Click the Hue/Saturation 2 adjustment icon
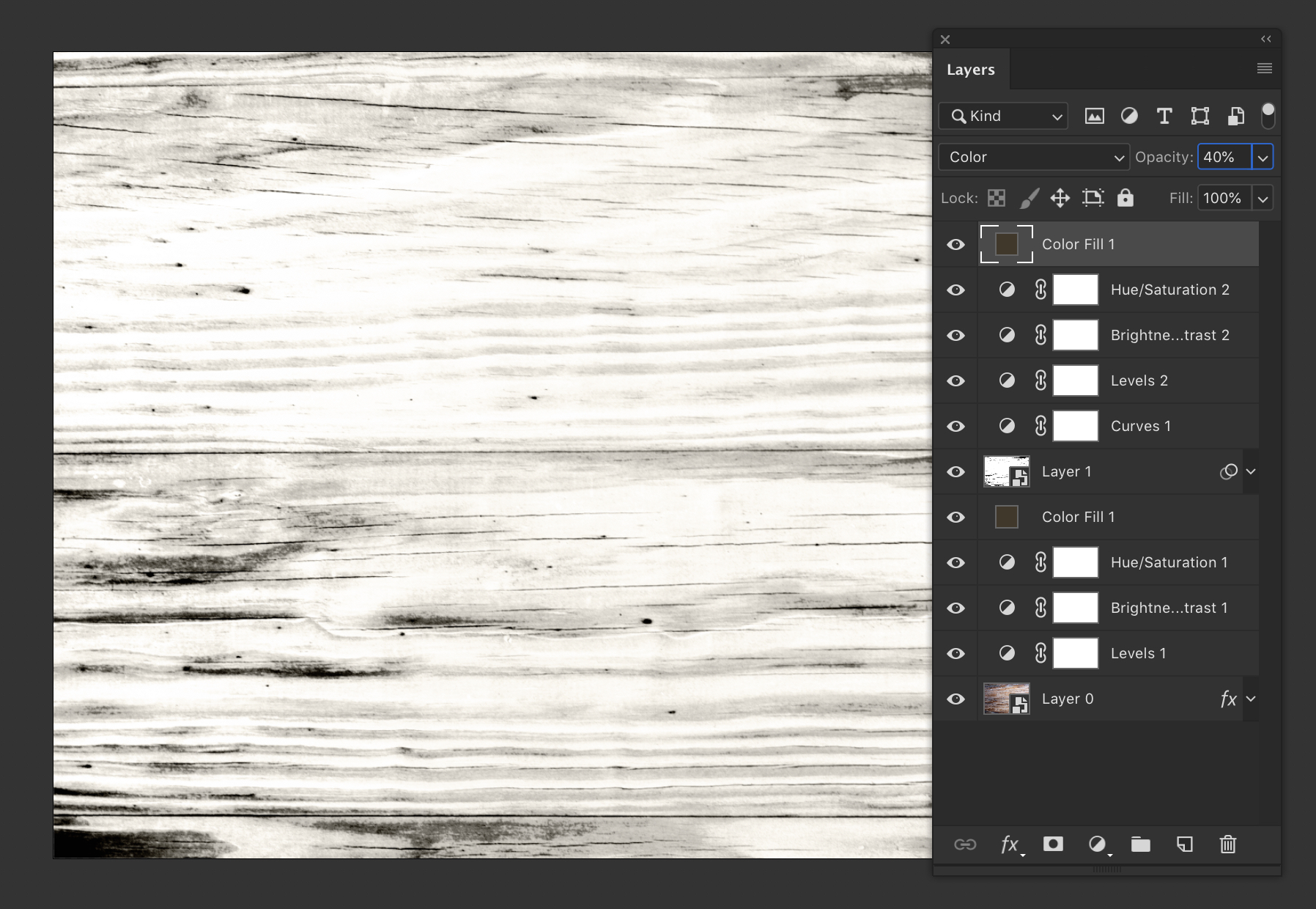 [1007, 290]
